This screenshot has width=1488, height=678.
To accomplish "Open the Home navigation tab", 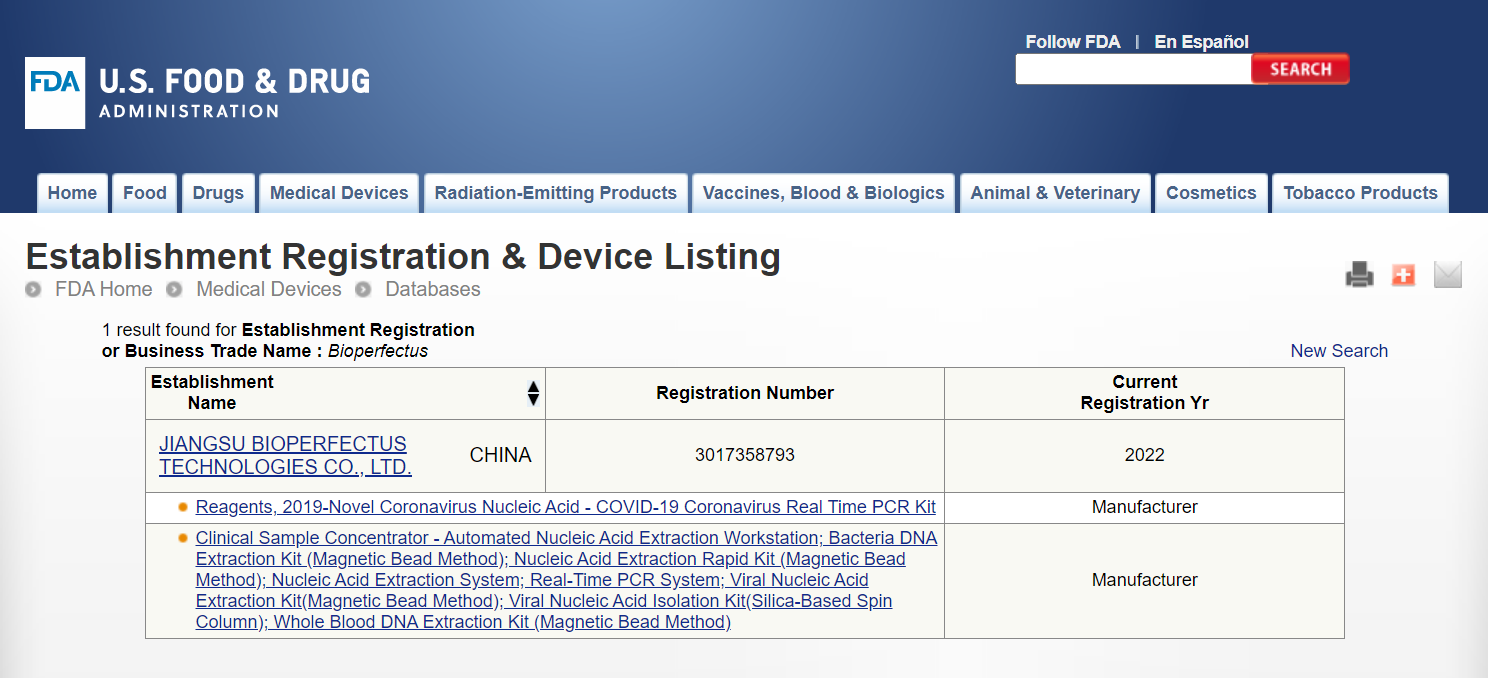I will [x=72, y=193].
